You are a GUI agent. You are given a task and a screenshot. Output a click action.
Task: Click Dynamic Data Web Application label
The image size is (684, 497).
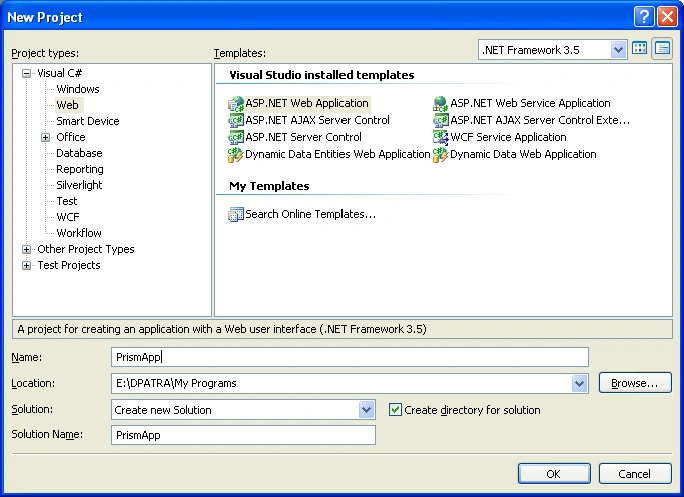click(523, 154)
